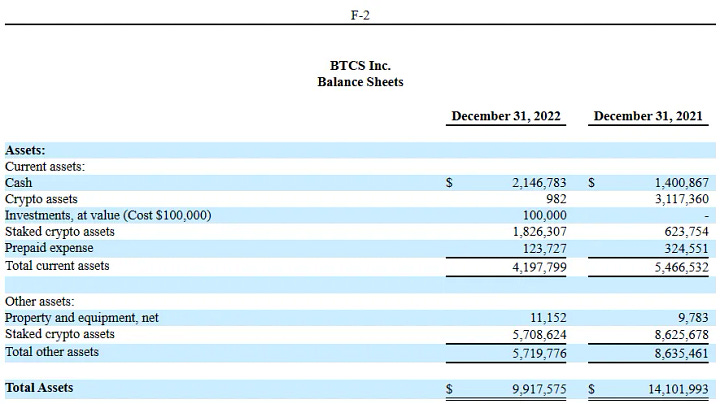Click Investments value 100,000

tap(545, 215)
